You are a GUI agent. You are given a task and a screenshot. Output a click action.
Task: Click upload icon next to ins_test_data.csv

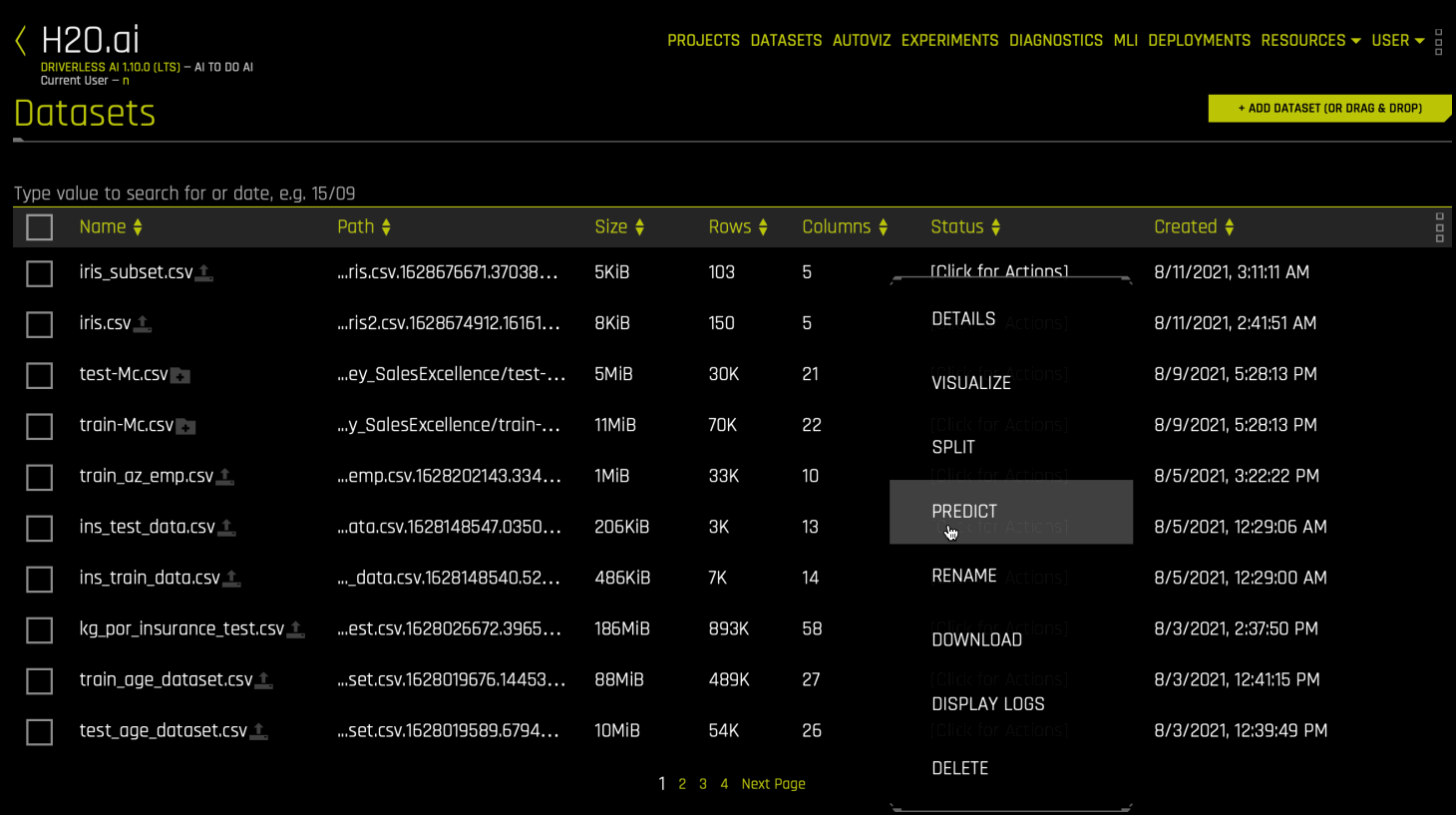(x=227, y=528)
